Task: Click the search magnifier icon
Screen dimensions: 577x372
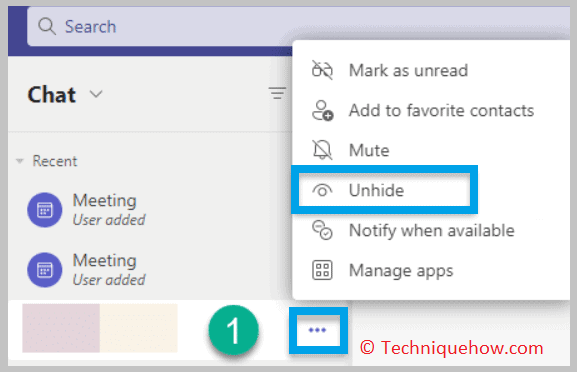Action: pyautogui.click(x=47, y=26)
